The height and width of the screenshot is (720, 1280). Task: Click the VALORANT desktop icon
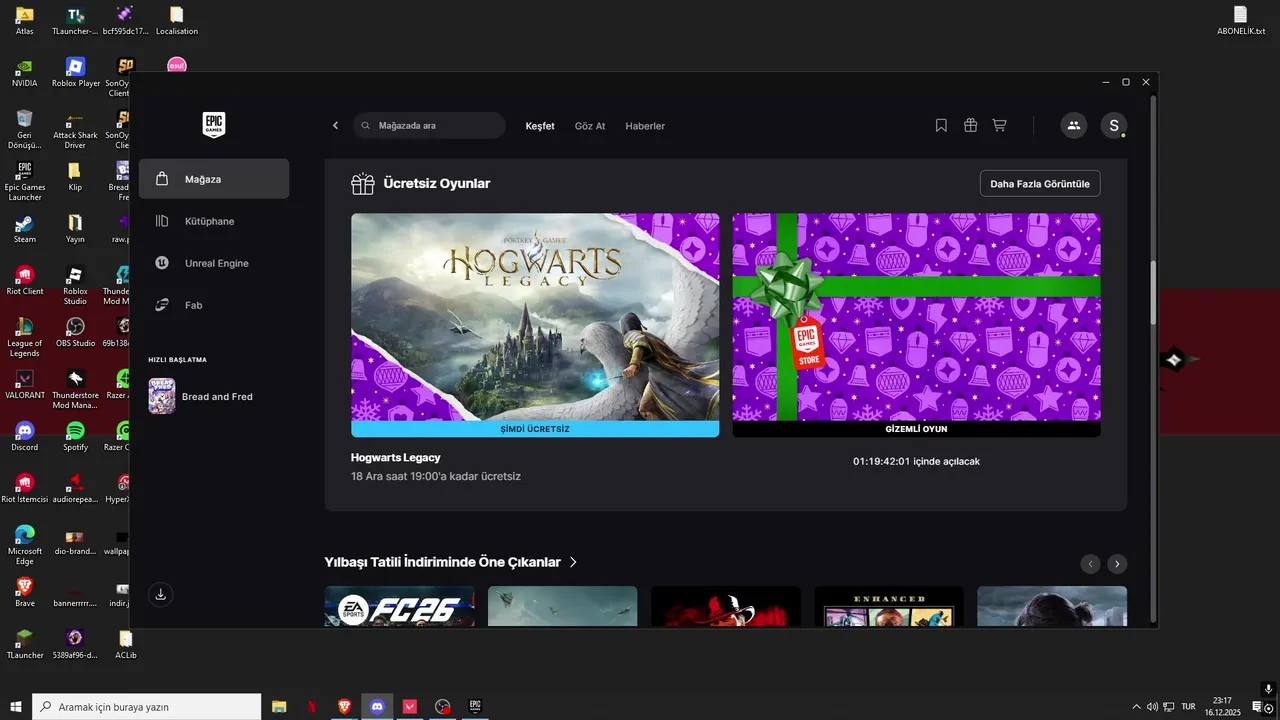tap(25, 385)
